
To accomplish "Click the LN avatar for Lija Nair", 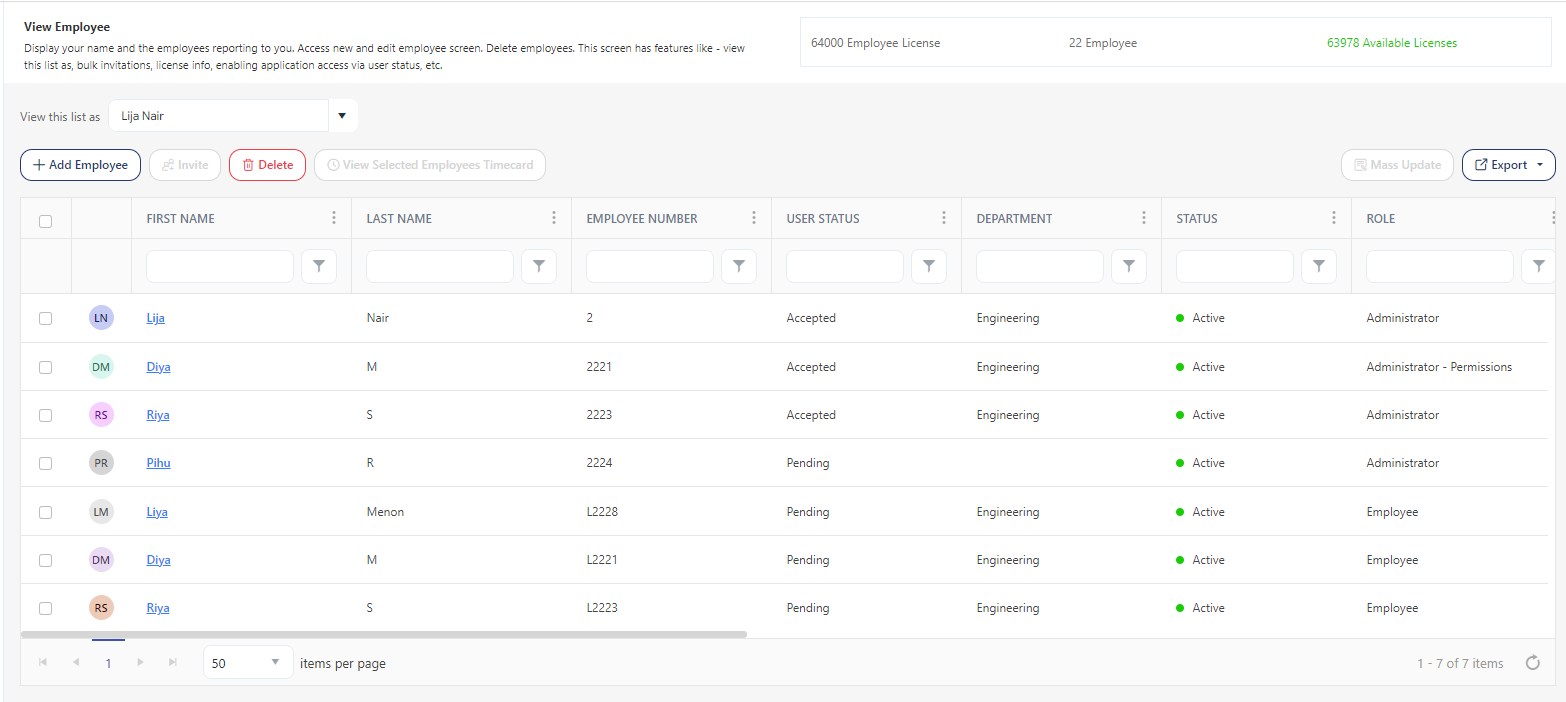I will [x=101, y=318].
